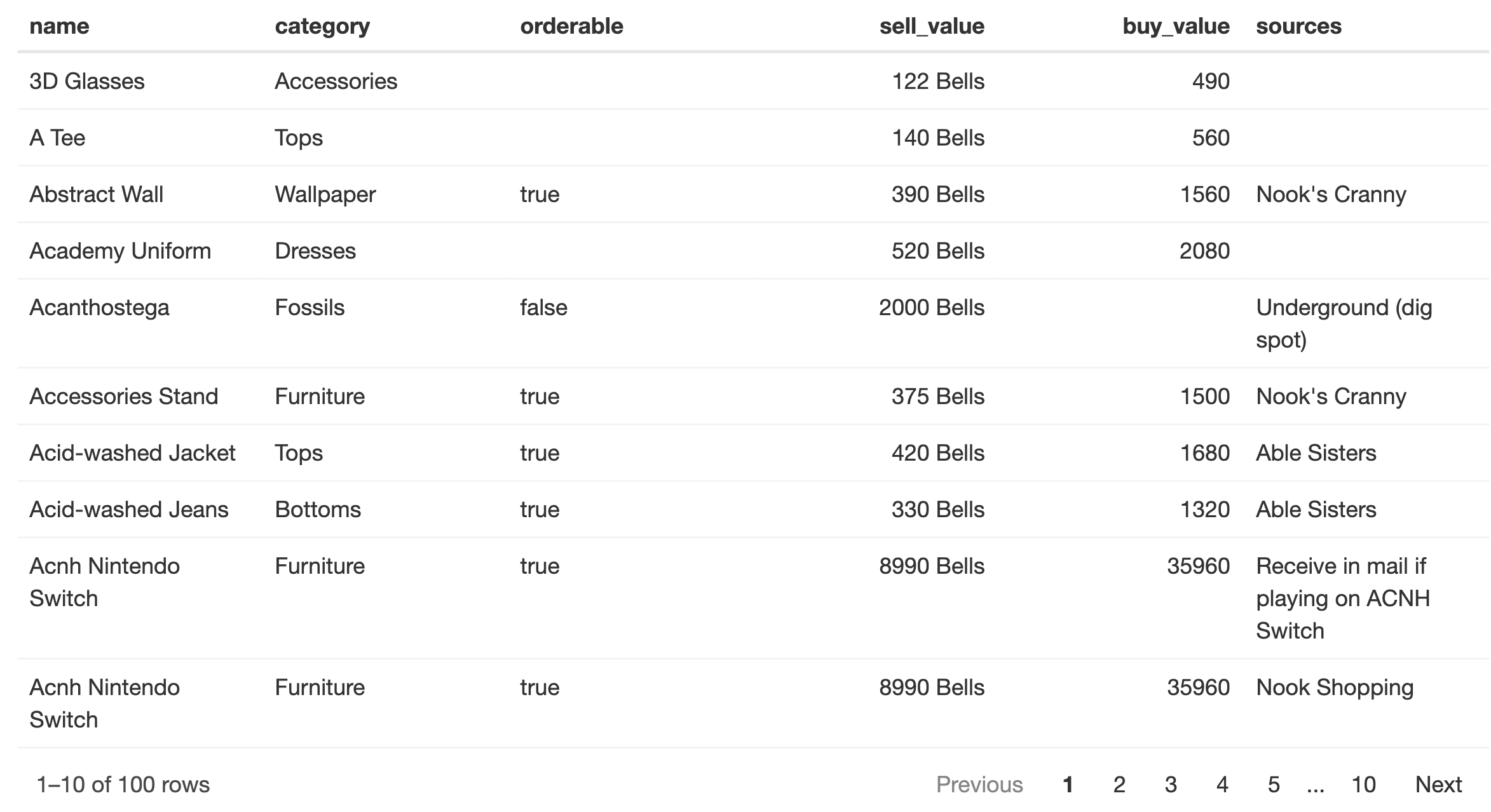
Task: Click the Abstract Wall row's Nook's Cranny source
Action: coord(1331,194)
